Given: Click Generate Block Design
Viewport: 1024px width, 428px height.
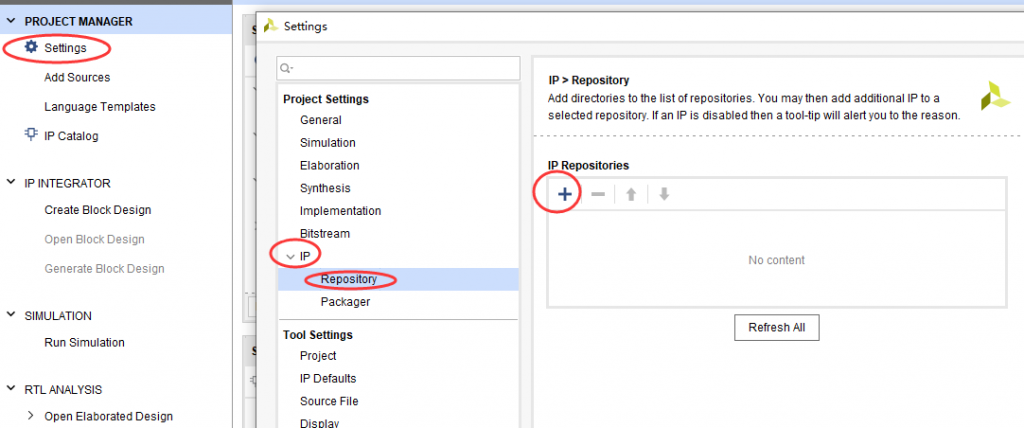Looking at the screenshot, I should click(x=104, y=269).
